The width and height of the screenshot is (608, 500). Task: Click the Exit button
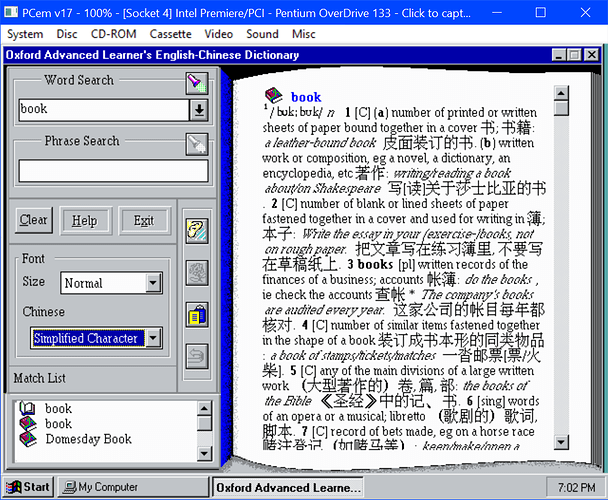144,221
